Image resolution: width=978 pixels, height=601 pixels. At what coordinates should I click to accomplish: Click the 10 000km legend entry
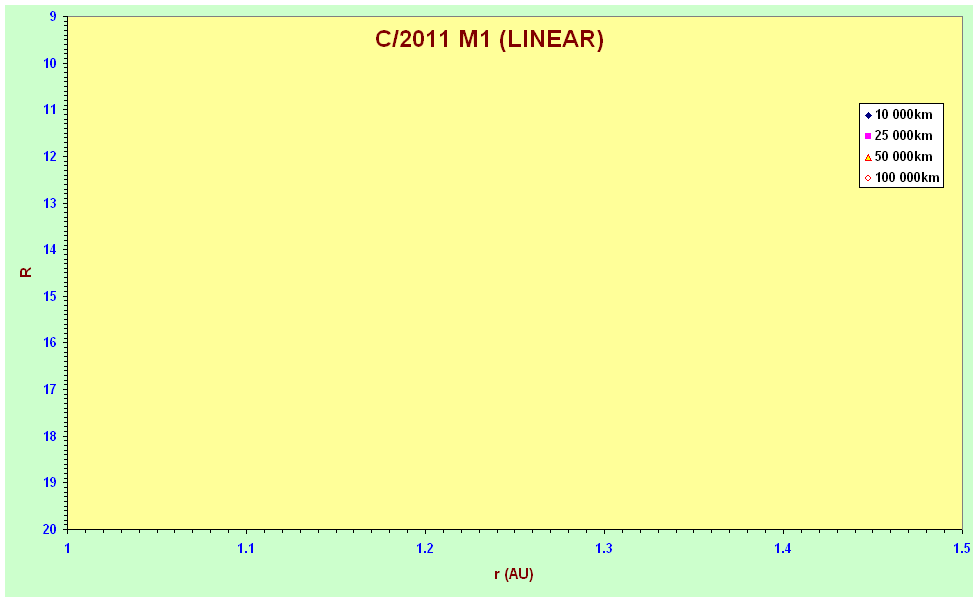point(899,115)
